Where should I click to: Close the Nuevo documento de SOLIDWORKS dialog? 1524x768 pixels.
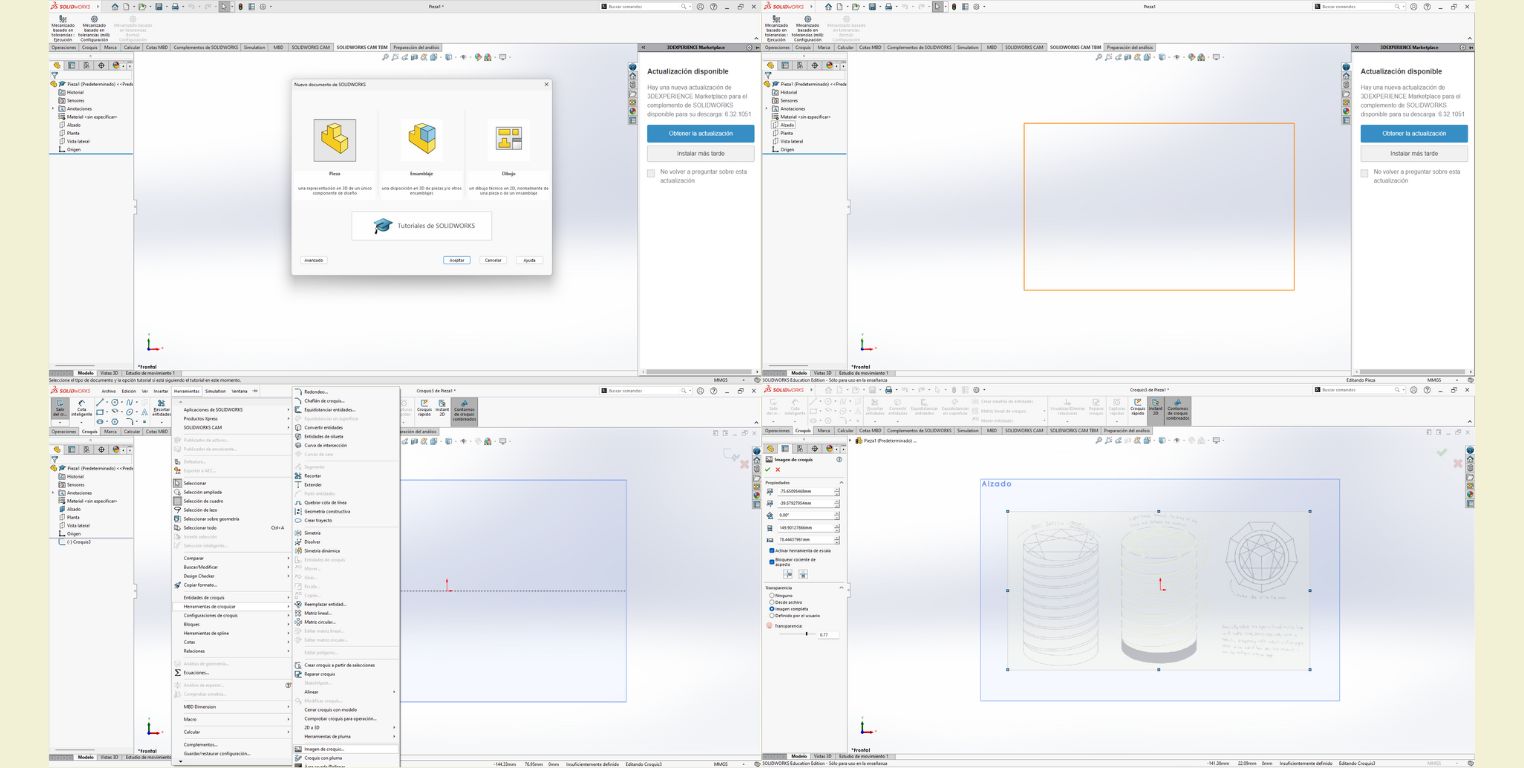(x=546, y=84)
